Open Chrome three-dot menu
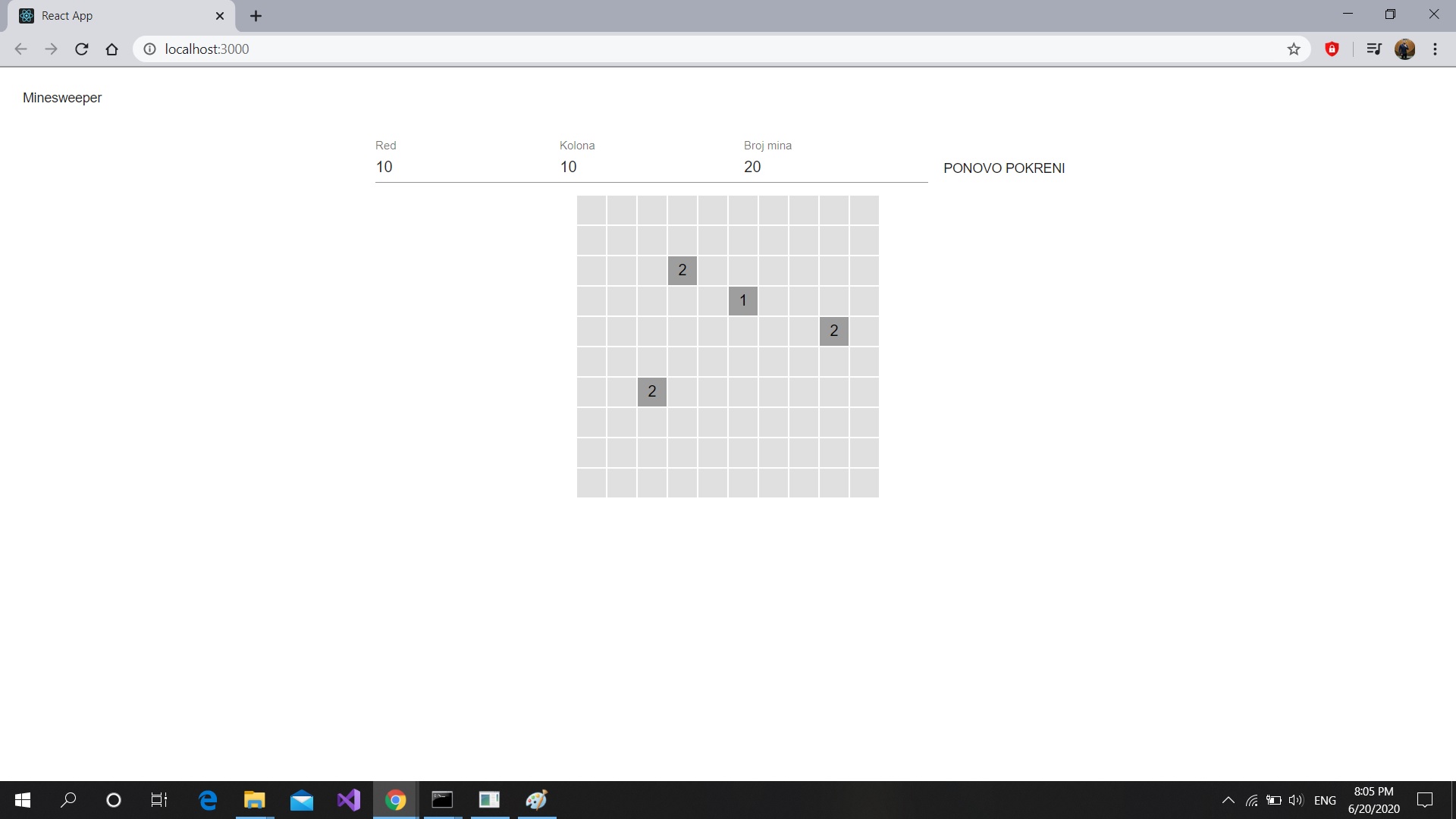Viewport: 1456px width, 819px height. (x=1435, y=49)
